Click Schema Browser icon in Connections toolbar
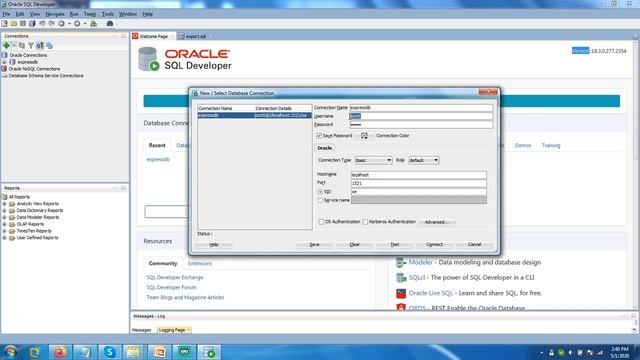 pos(40,45)
